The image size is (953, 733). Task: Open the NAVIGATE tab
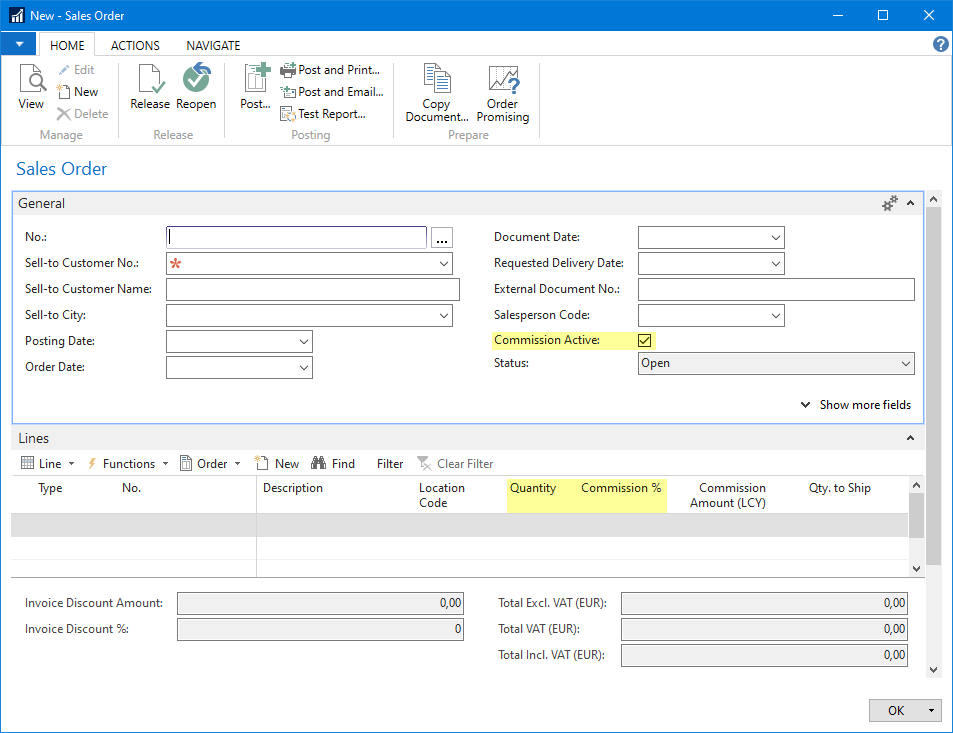pos(213,46)
